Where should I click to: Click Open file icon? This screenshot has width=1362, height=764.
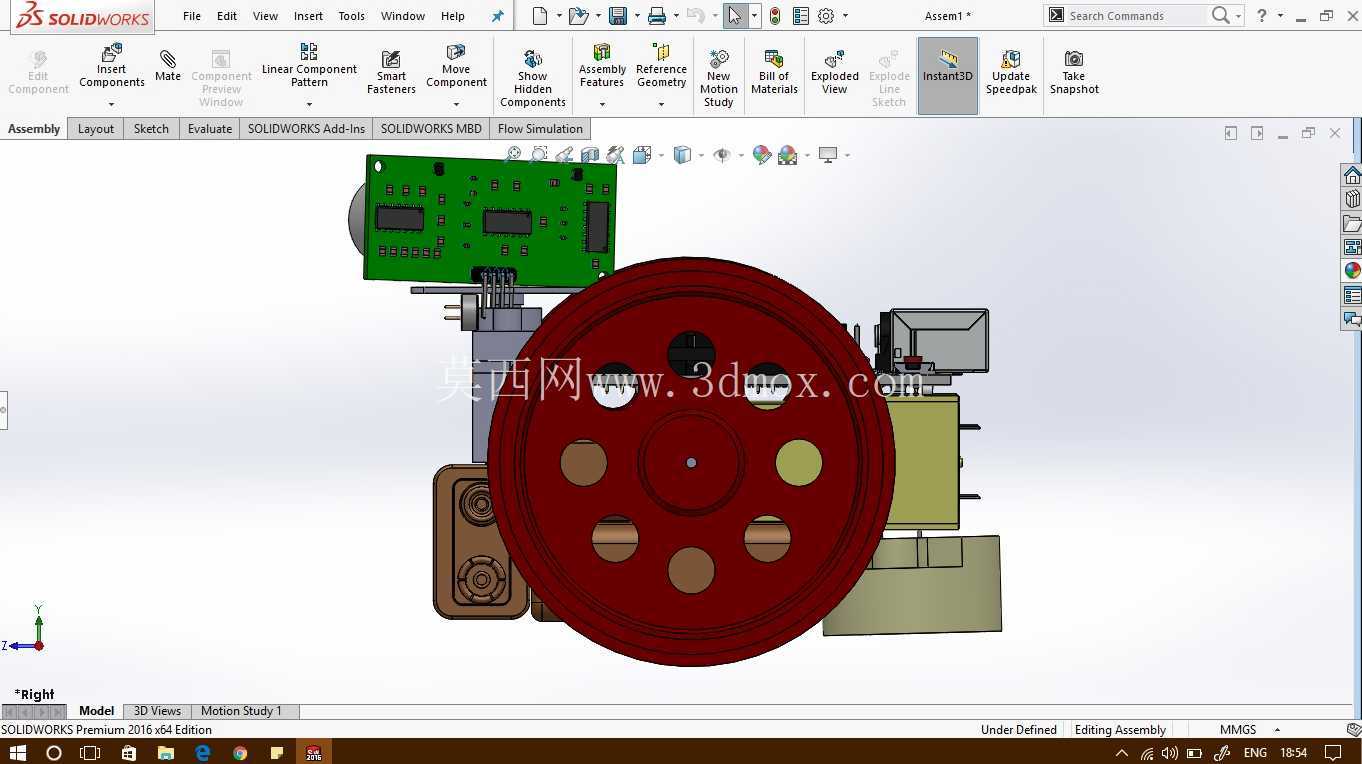(578, 16)
